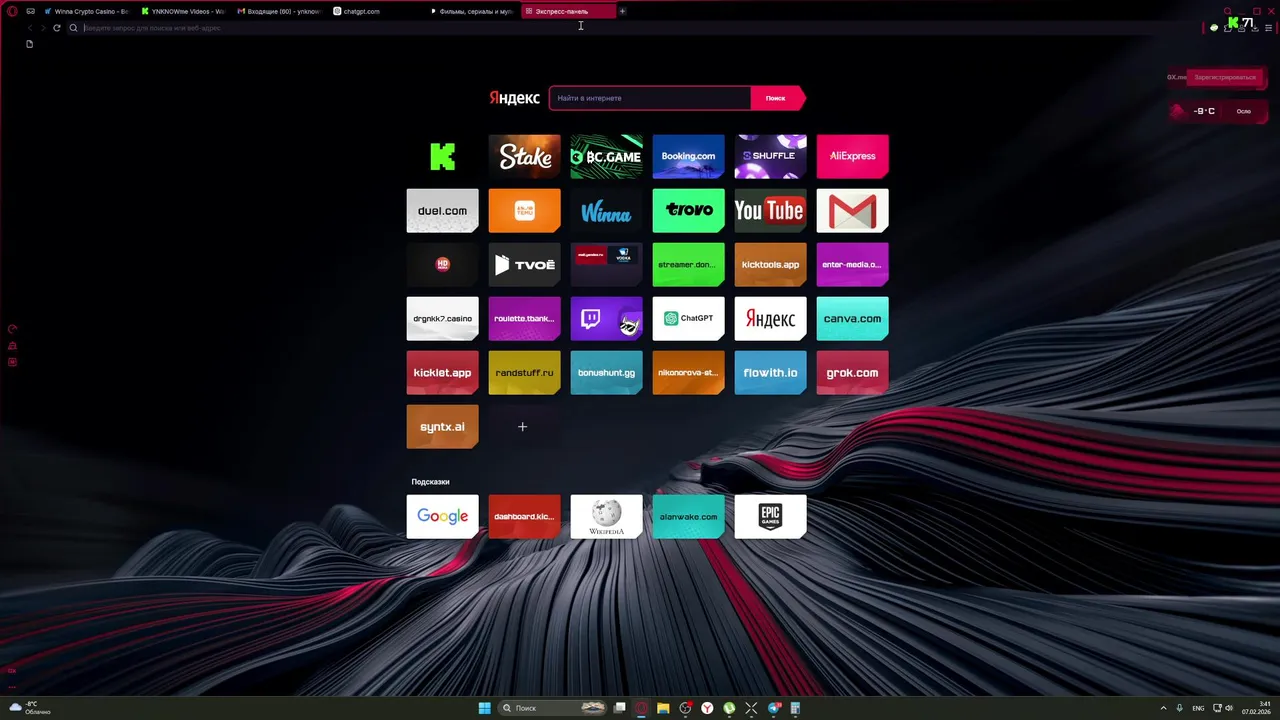The height and width of the screenshot is (720, 1280).
Task: Open the dashboard.kic... suggestion tile
Action: point(525,516)
